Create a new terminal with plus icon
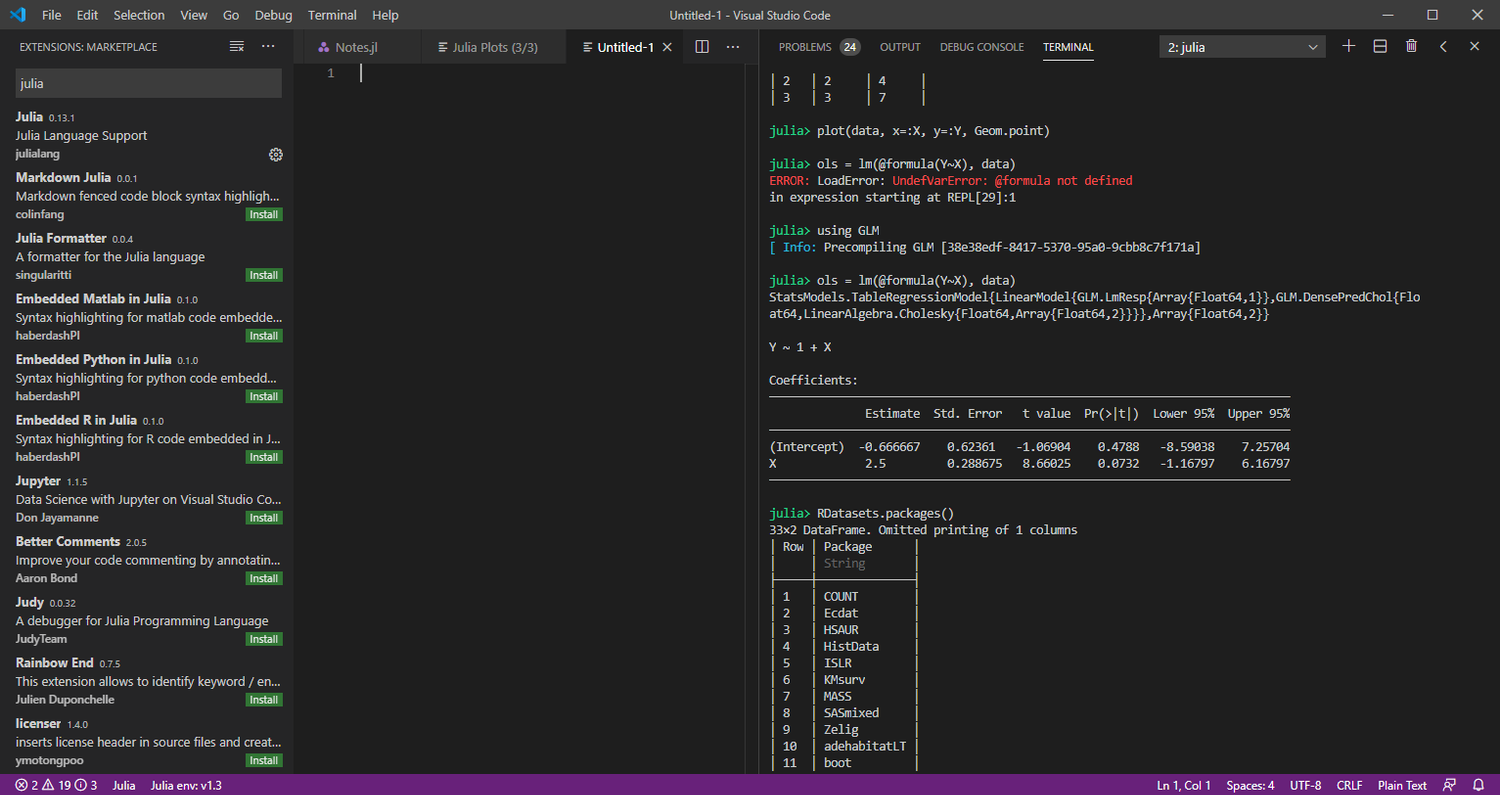The image size is (1500, 795). (x=1349, y=46)
